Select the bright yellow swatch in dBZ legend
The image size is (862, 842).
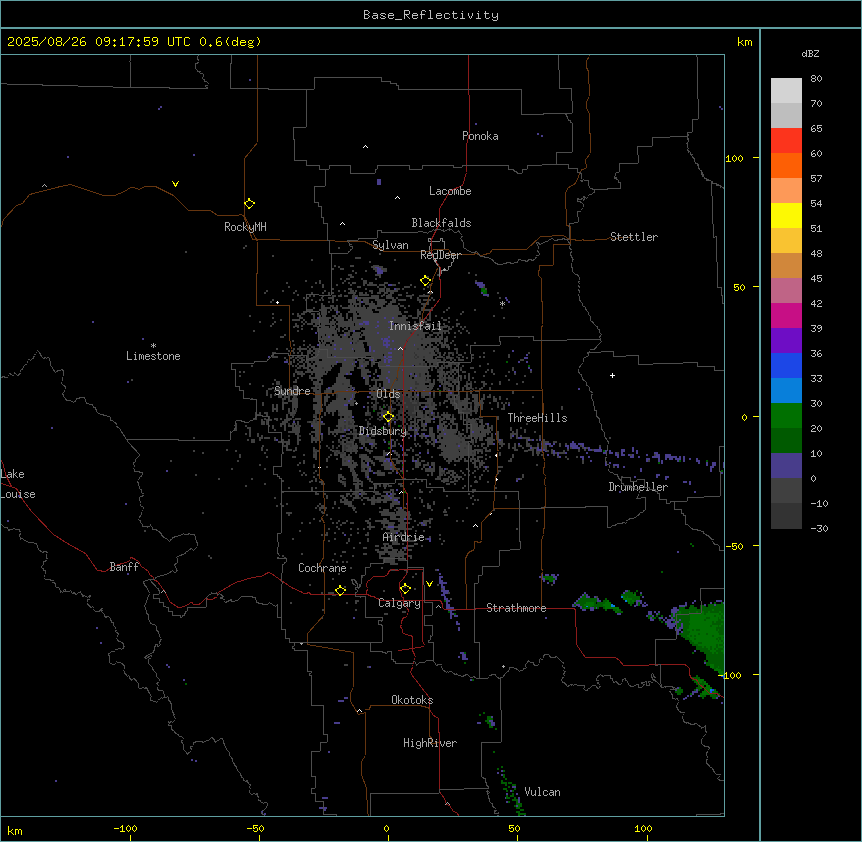786,215
